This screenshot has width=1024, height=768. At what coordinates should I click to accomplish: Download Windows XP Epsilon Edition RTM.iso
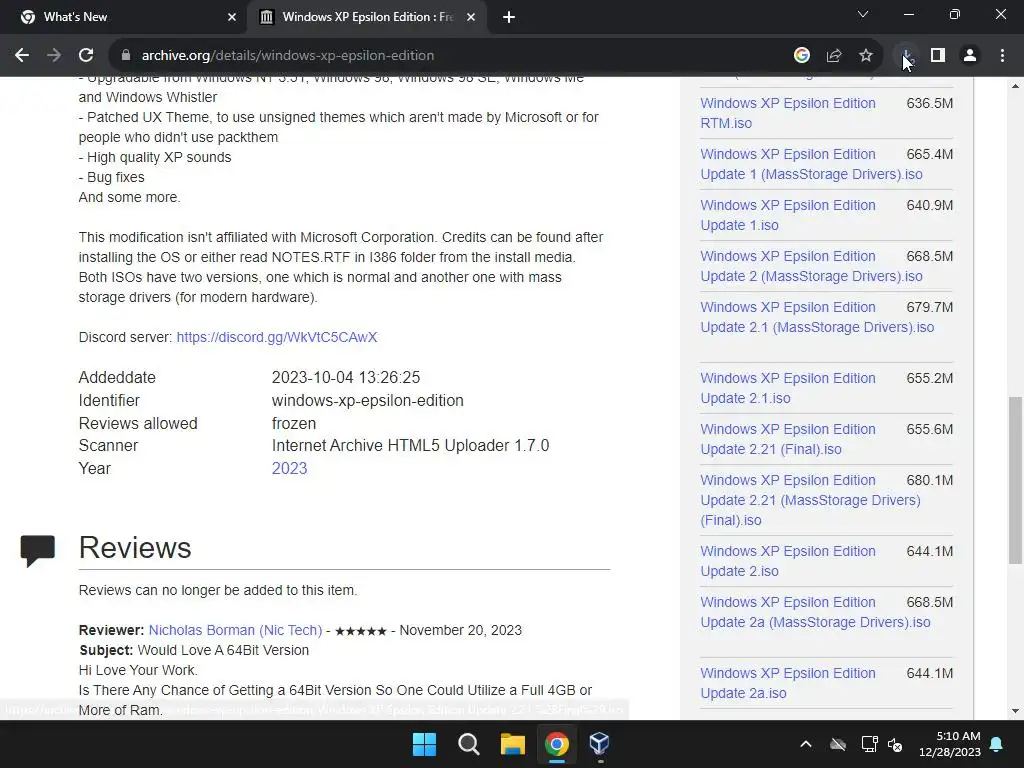point(788,113)
